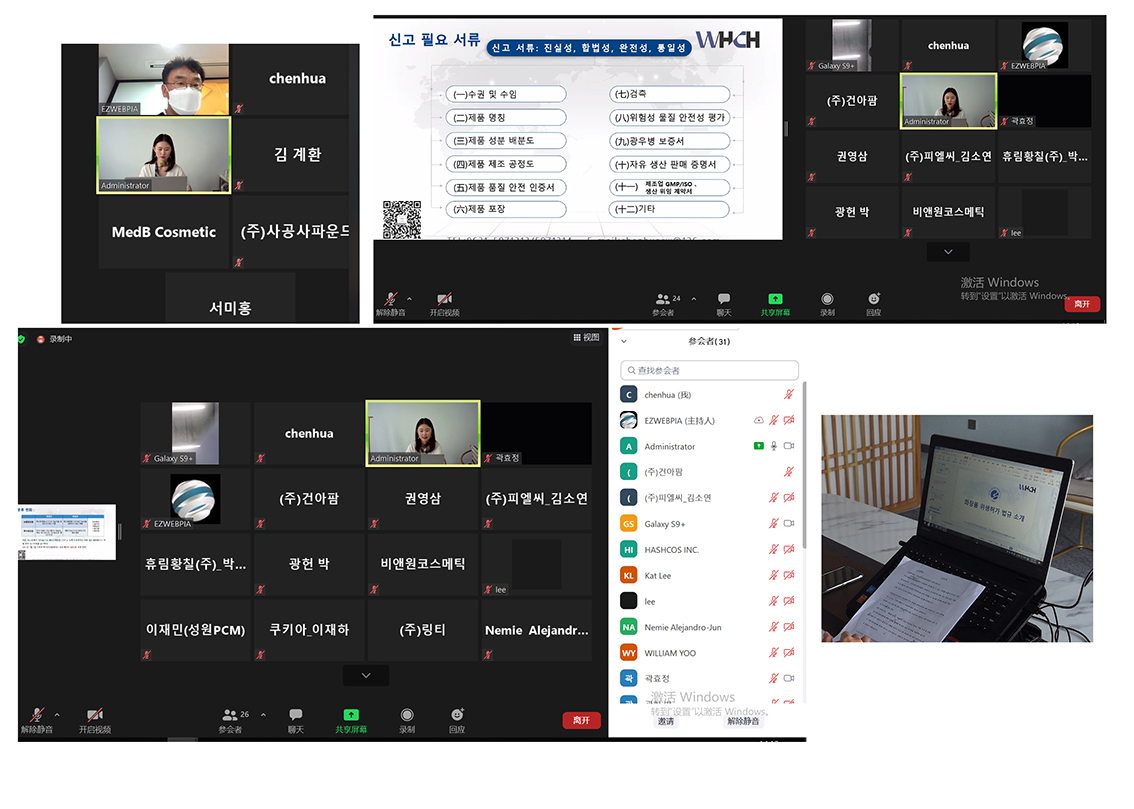Screen dimensions: 1134x809
Task: Select Administrator video tile in upper Zoom window
Action: 948,100
